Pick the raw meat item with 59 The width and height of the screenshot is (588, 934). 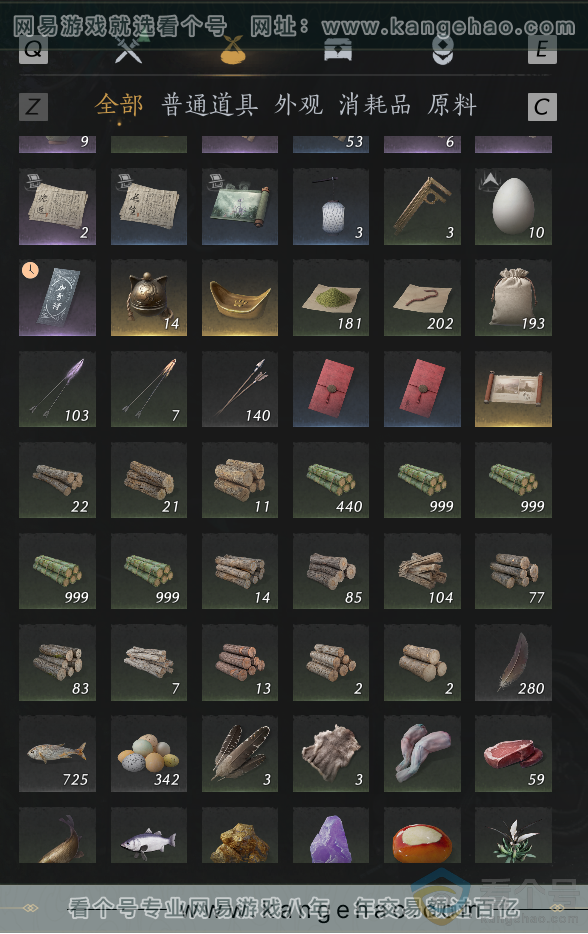point(513,754)
